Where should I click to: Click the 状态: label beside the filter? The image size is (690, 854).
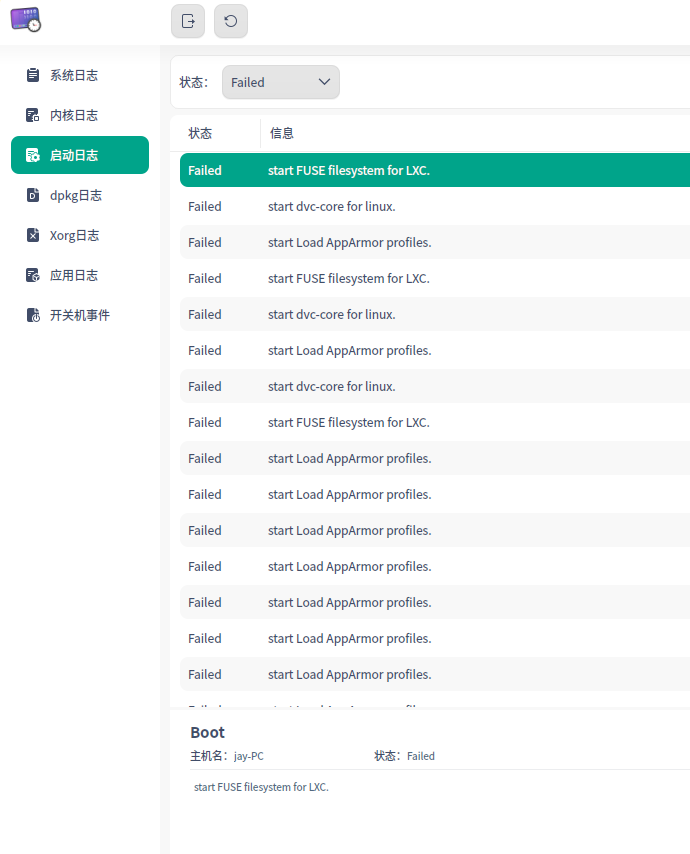tap(194, 82)
